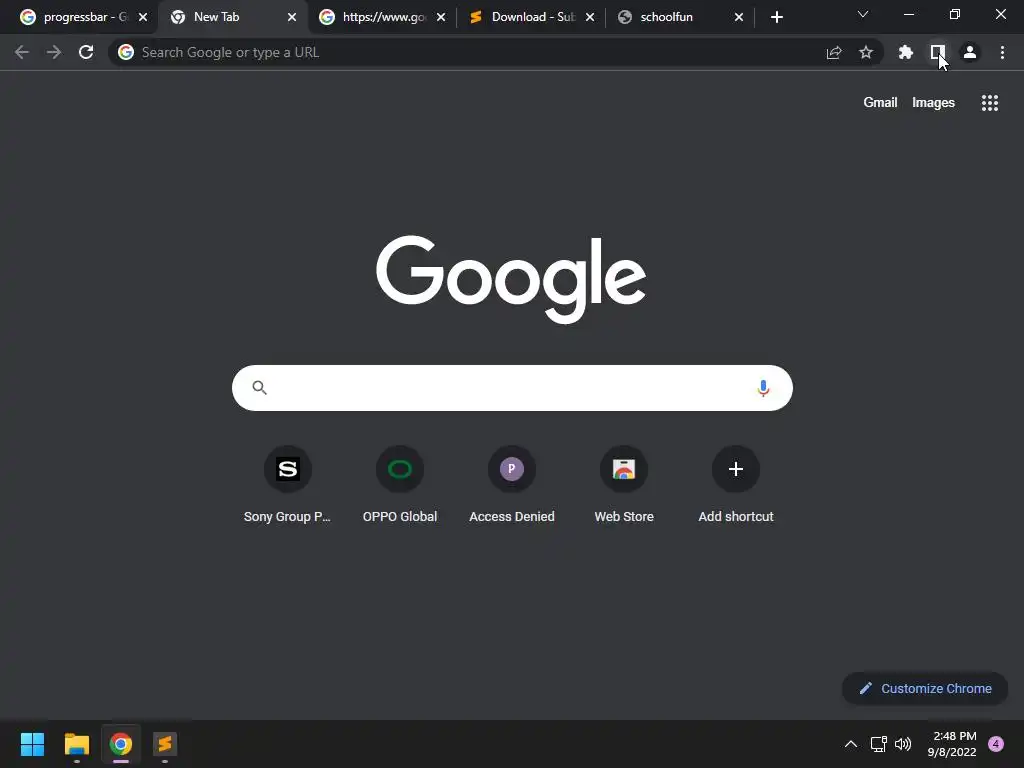This screenshot has width=1024, height=768.
Task: Open the clock and date flyout
Action: click(x=952, y=744)
